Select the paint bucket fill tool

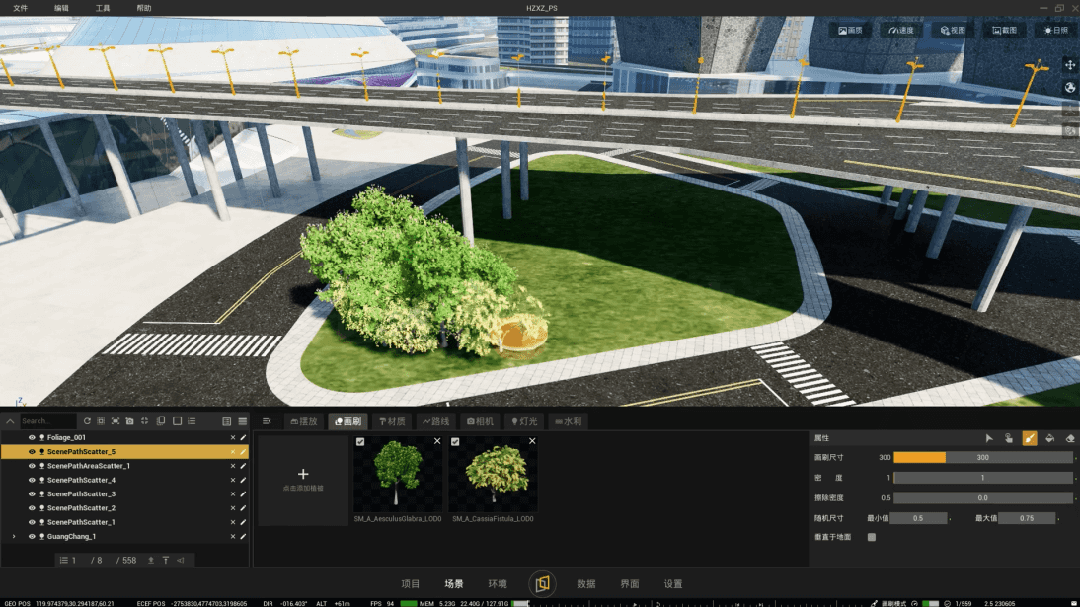tap(1050, 438)
